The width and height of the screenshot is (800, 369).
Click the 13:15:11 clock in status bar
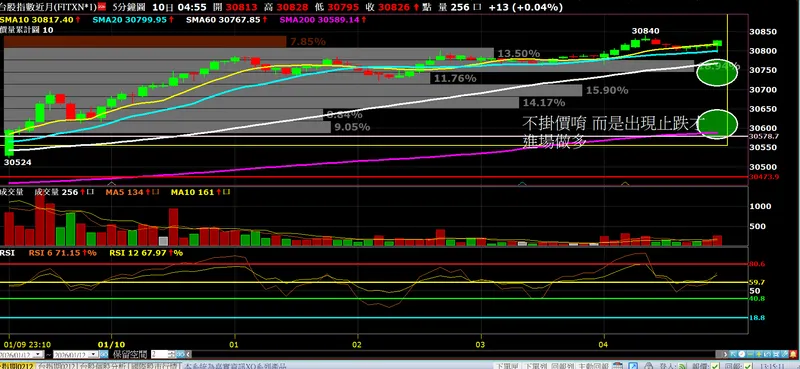tap(772, 365)
